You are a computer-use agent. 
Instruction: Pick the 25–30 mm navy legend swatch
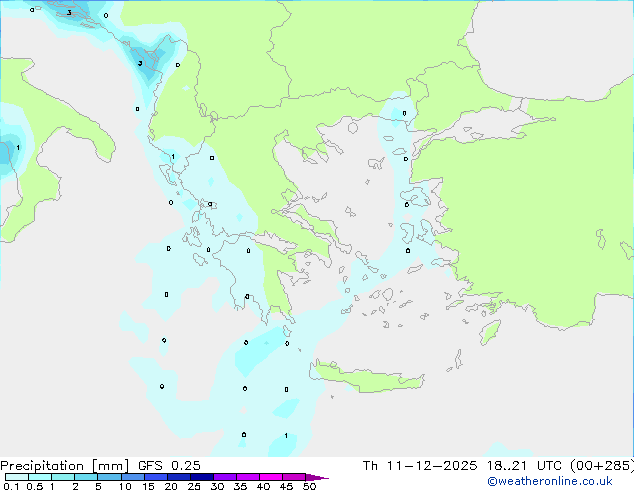tap(201, 477)
